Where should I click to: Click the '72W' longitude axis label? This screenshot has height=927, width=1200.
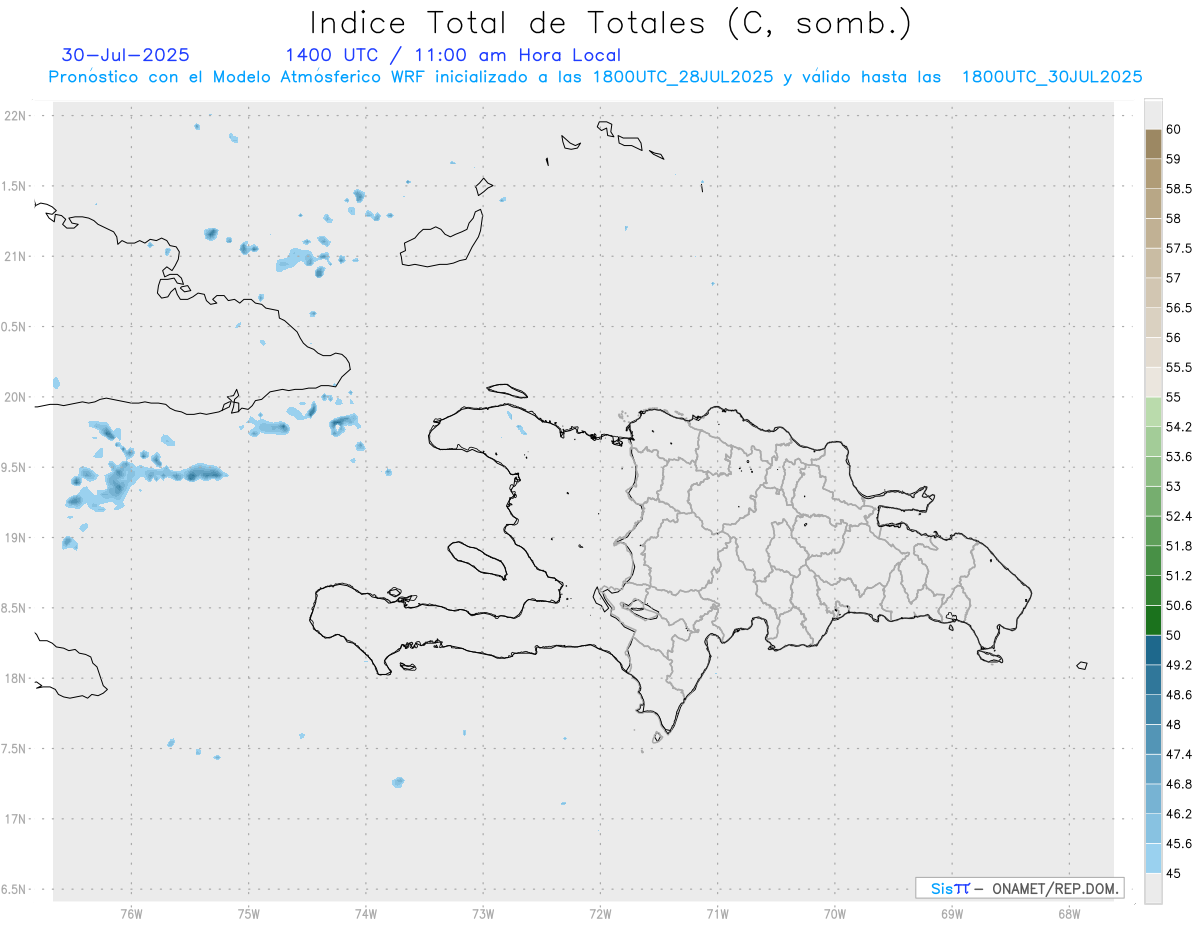pos(600,913)
